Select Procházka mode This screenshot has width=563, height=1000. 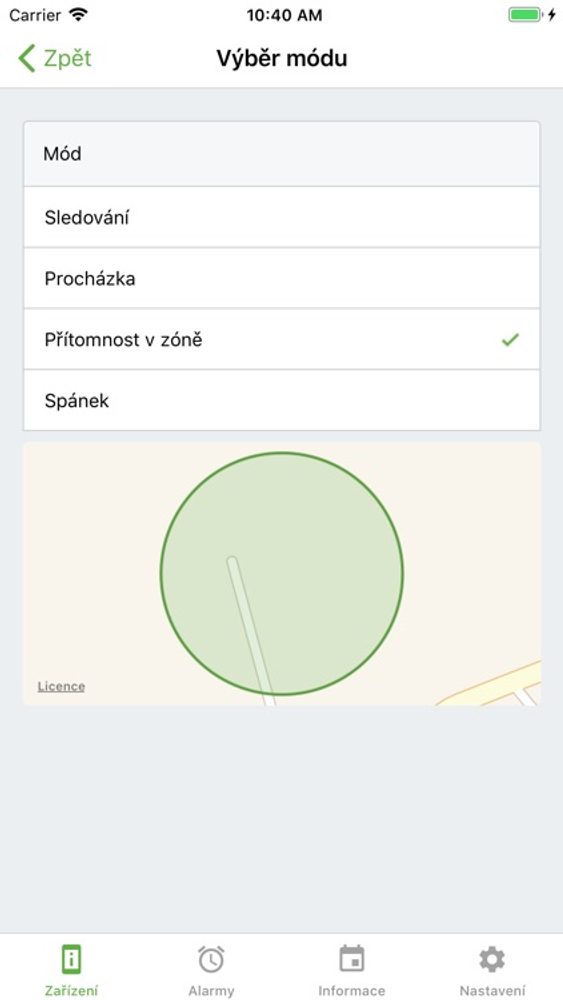click(282, 279)
